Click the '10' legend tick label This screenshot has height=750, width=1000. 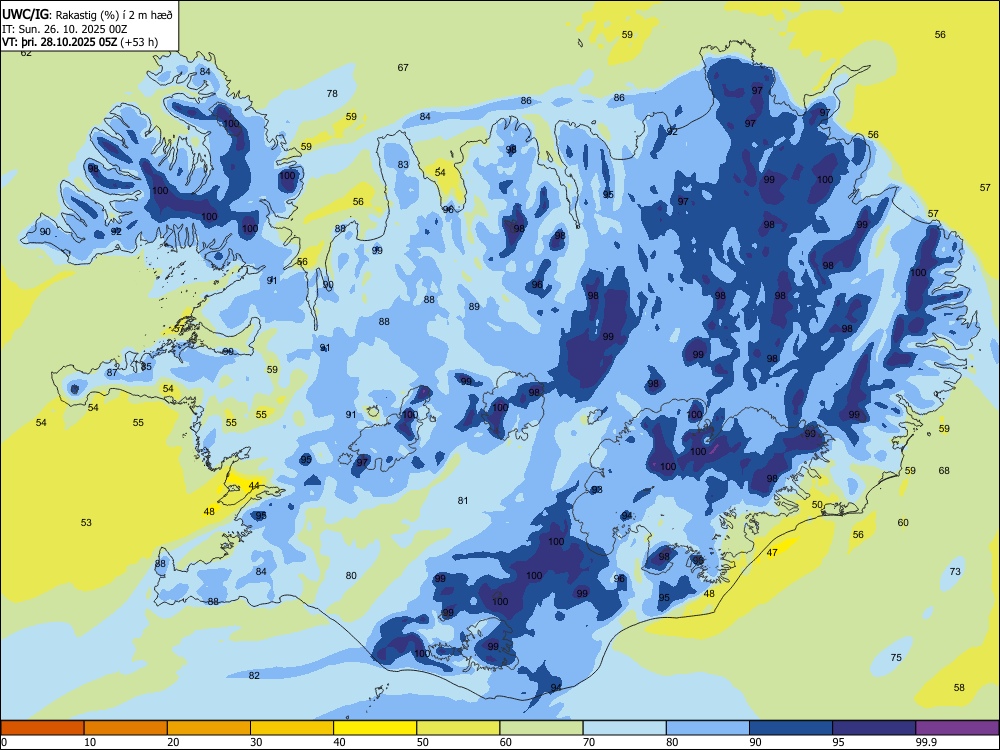(90, 742)
